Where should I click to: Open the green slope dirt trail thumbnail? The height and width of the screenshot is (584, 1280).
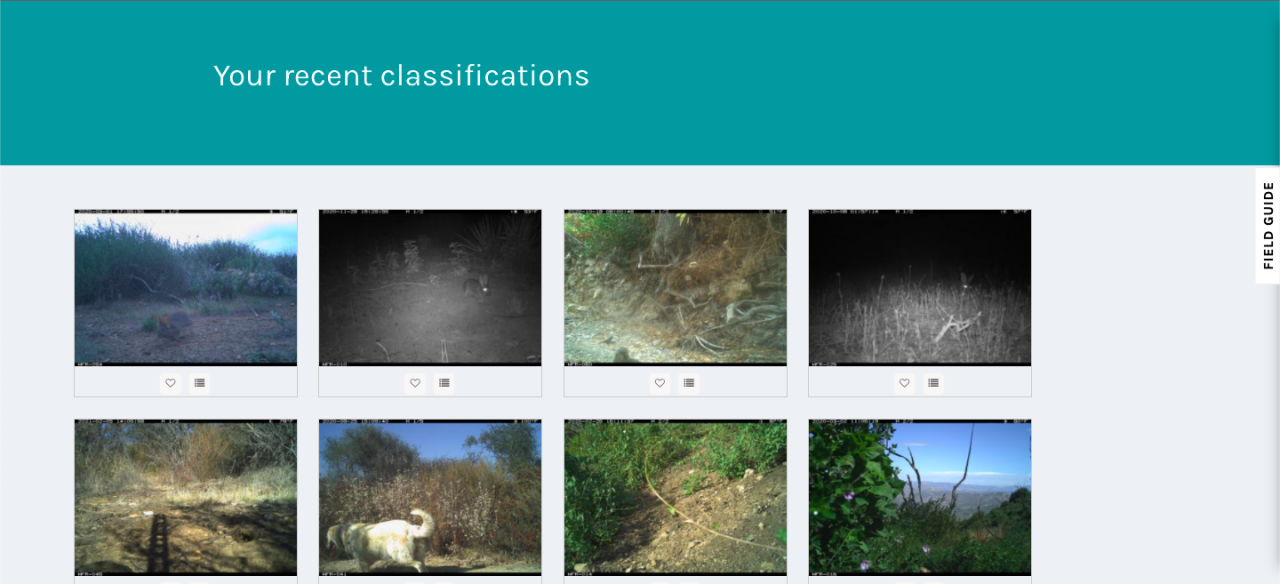coord(675,498)
